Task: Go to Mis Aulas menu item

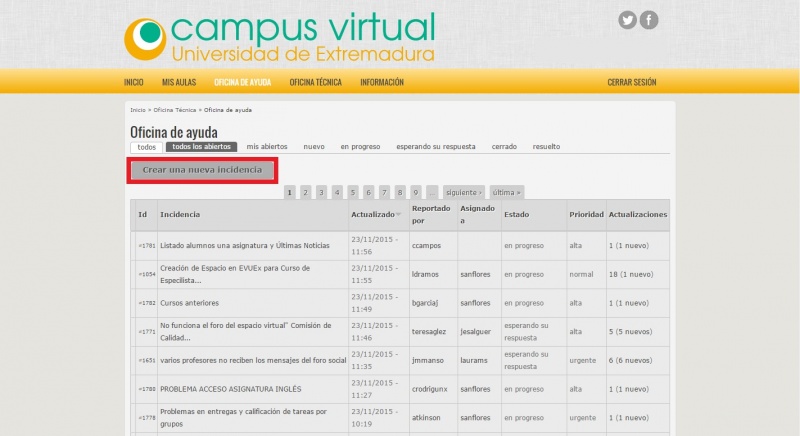Action: tap(179, 82)
